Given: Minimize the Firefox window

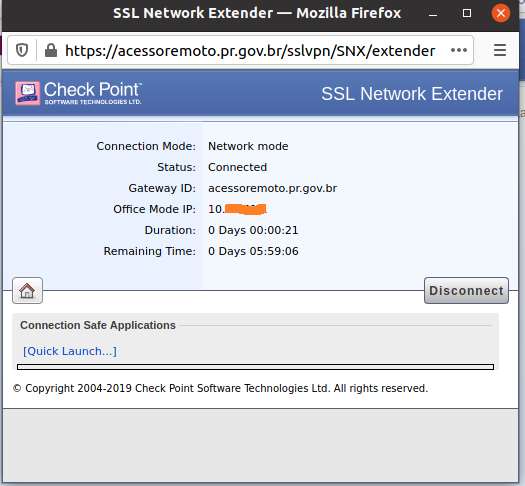Looking at the screenshot, I should click(433, 13).
